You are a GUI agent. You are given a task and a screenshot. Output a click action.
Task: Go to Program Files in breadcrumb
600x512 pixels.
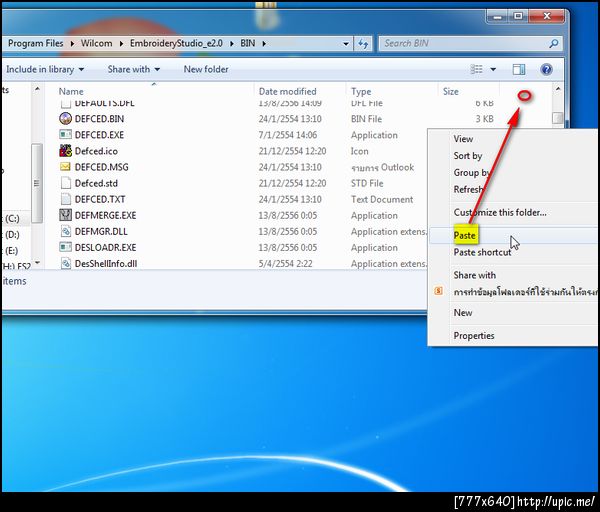(35, 44)
